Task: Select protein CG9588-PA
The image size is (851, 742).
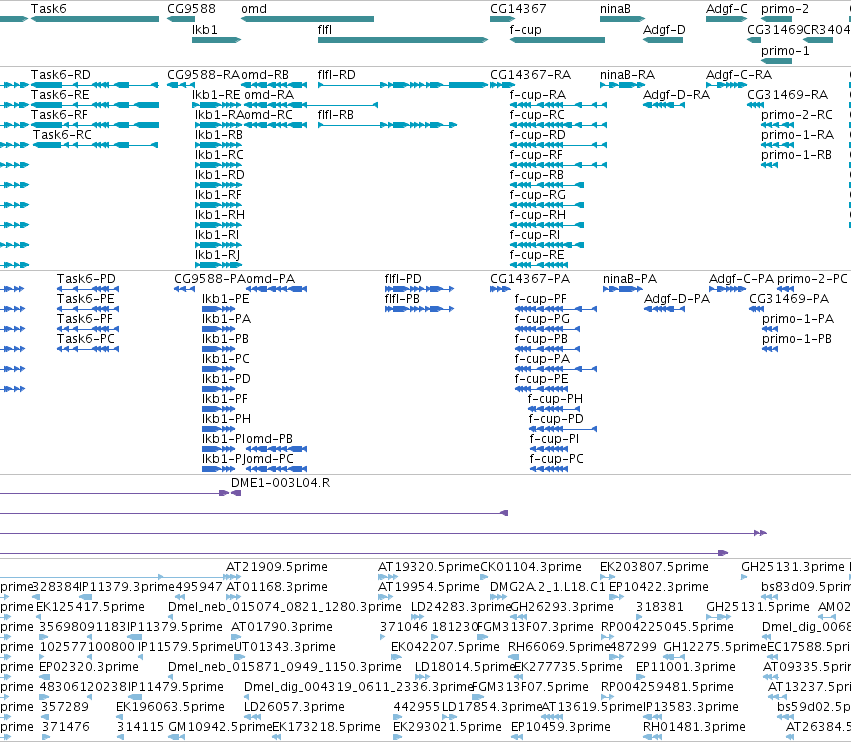Action: point(185,289)
